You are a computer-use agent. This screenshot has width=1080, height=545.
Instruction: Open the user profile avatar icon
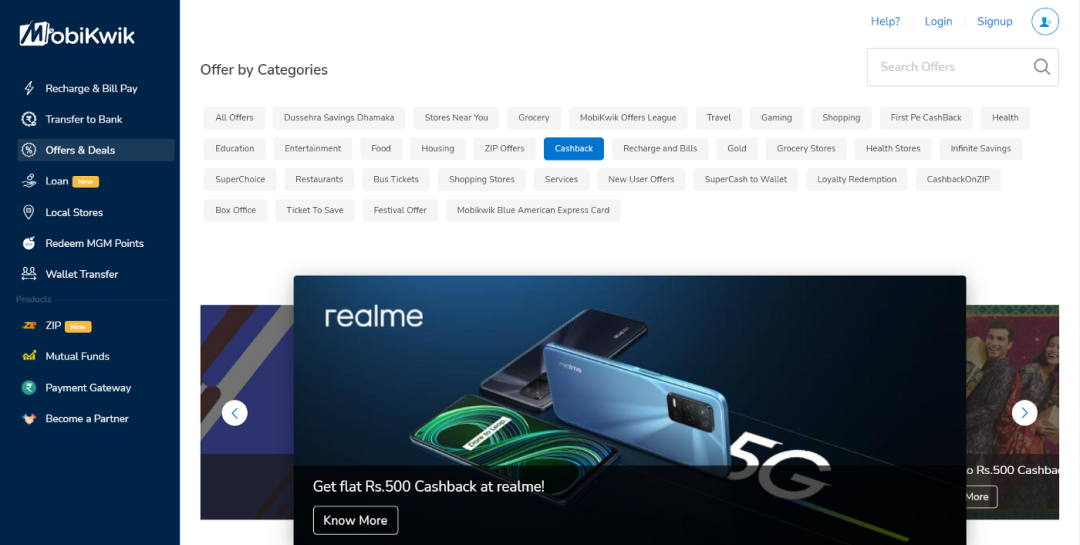(1045, 21)
